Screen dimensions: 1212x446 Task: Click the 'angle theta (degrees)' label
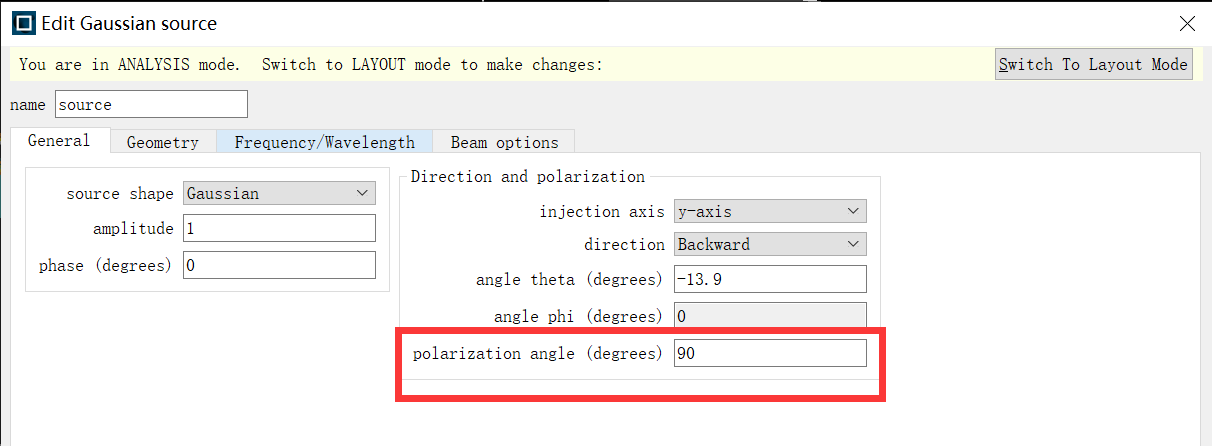(570, 280)
